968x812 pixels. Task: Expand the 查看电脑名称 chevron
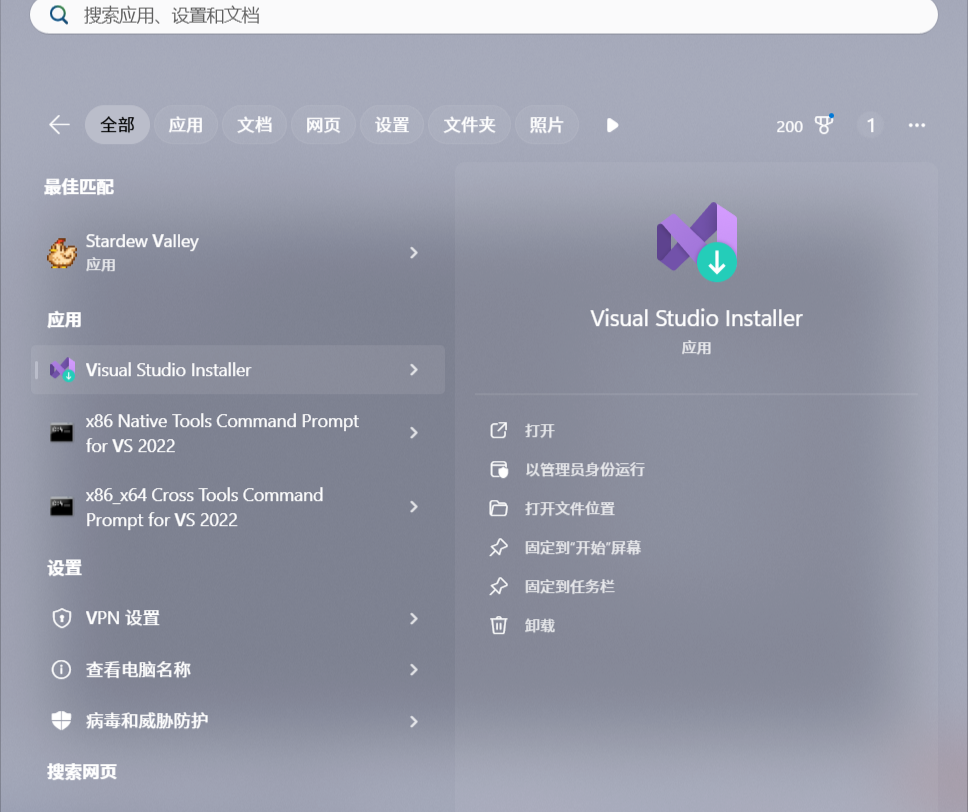(414, 669)
